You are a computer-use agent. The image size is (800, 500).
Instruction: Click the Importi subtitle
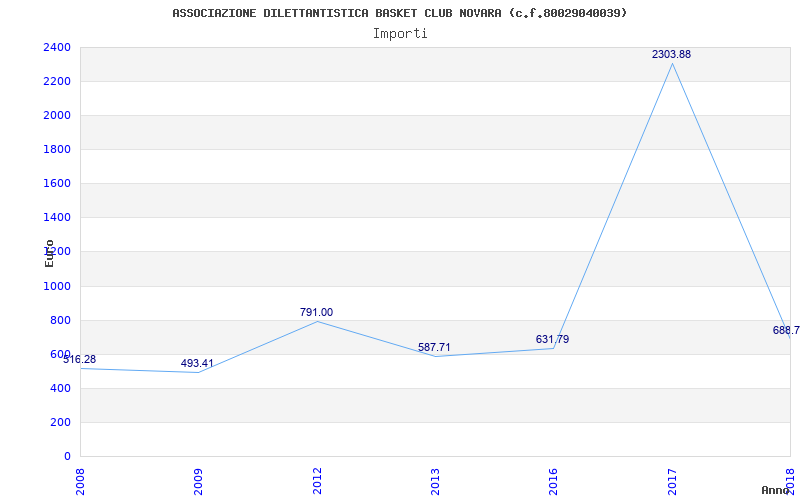[x=400, y=34]
